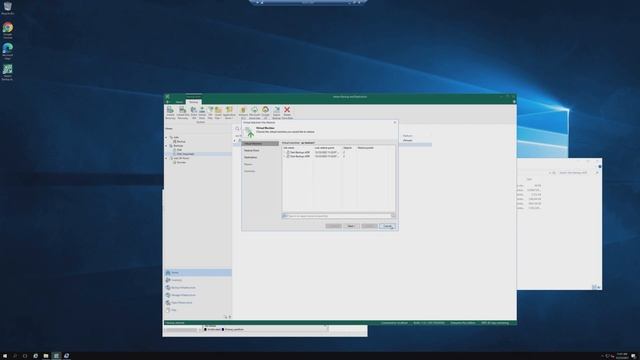Click the Instant Disk Recovery ribbon icon

tap(182, 112)
